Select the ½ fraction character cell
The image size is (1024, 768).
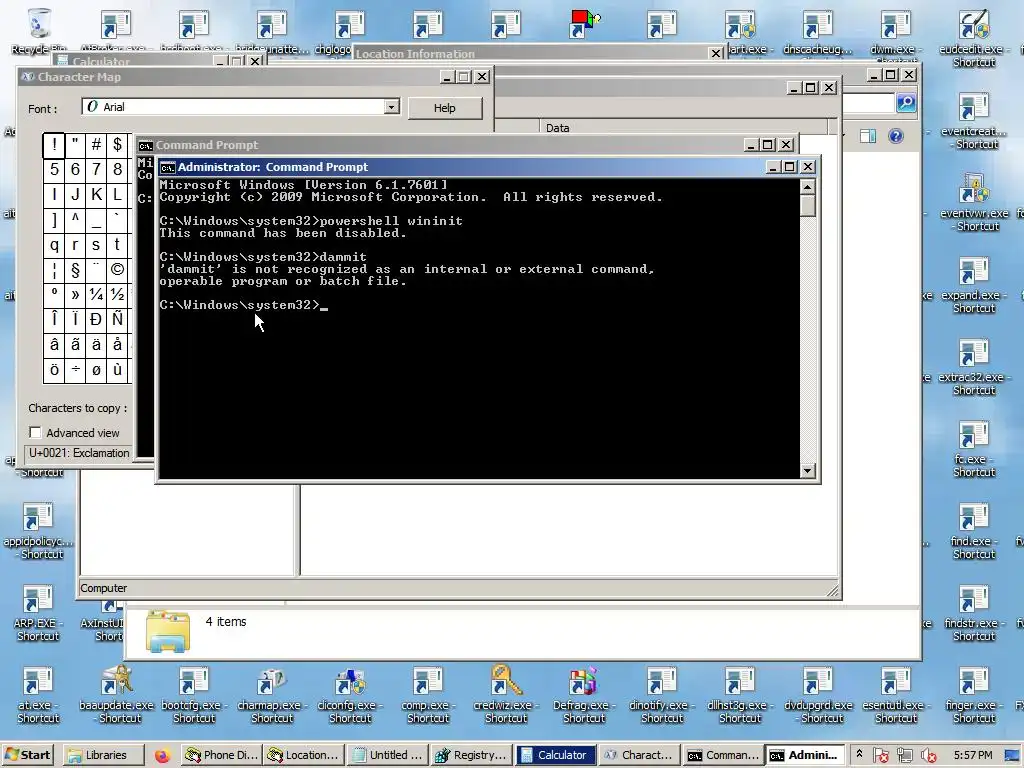[x=117, y=295]
